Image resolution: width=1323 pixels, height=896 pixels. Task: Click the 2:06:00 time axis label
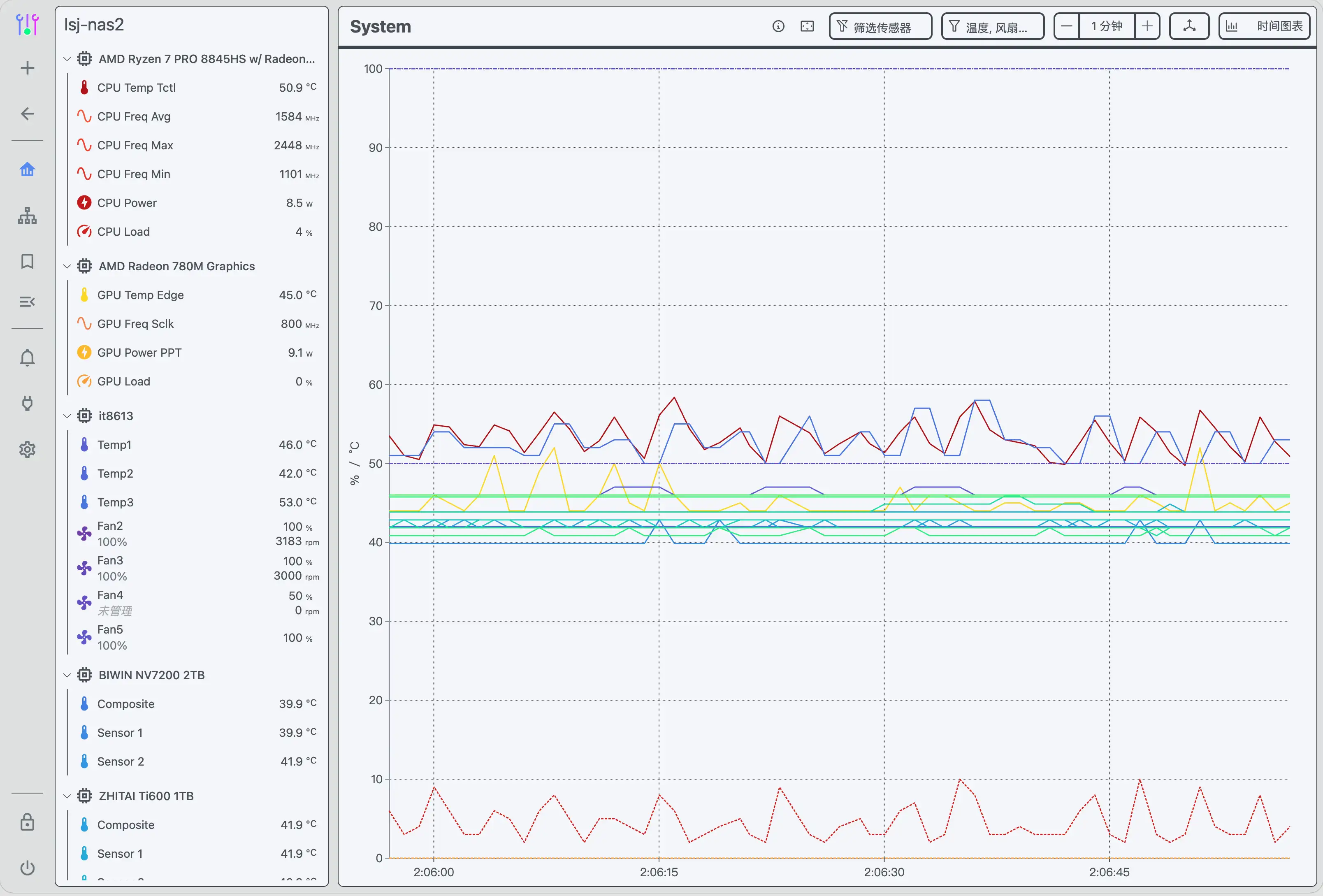[434, 872]
